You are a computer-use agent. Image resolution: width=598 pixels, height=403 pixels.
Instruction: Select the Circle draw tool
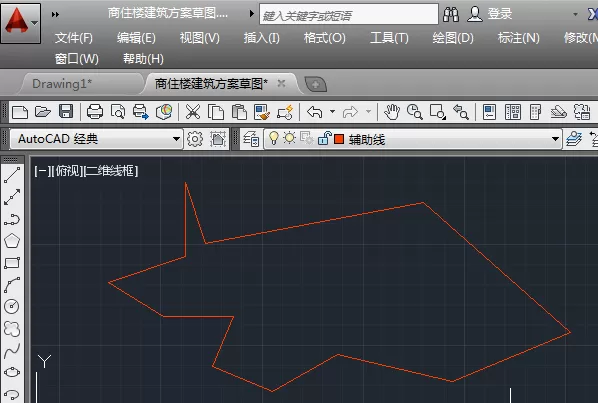[12, 307]
